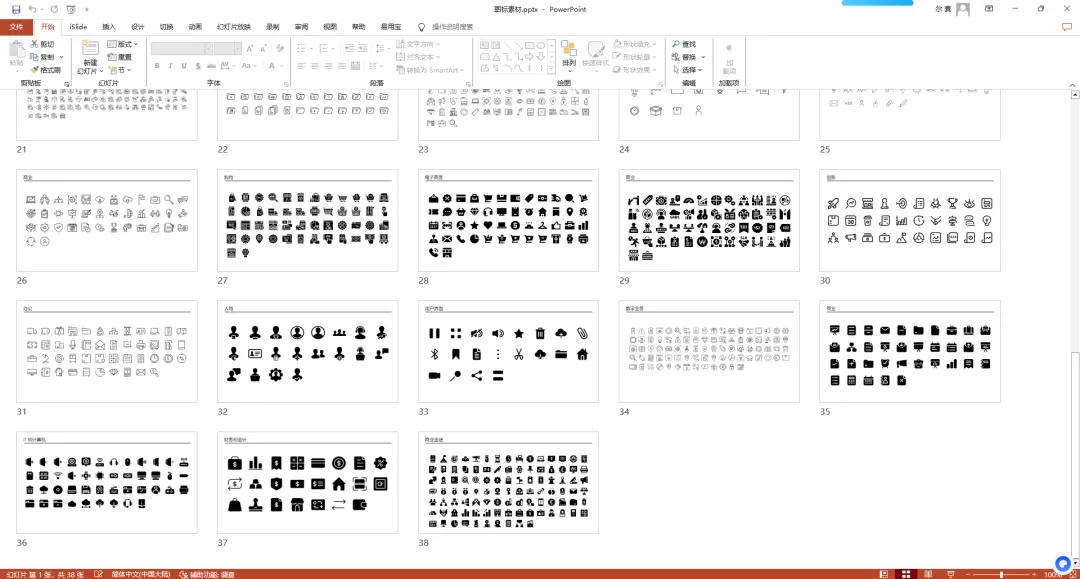
Task: Select slide 37 finance icons thumbnail
Action: 307,483
